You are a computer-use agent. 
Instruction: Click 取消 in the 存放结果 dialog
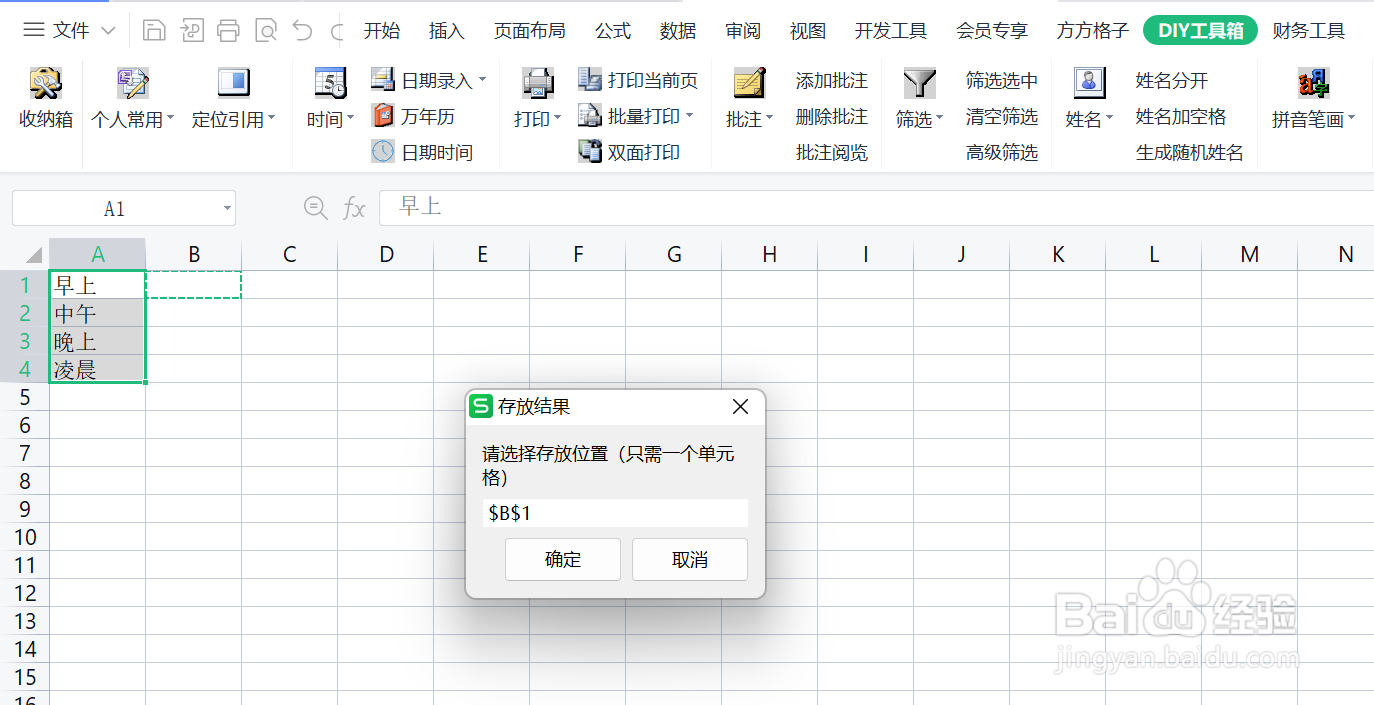tap(690, 559)
